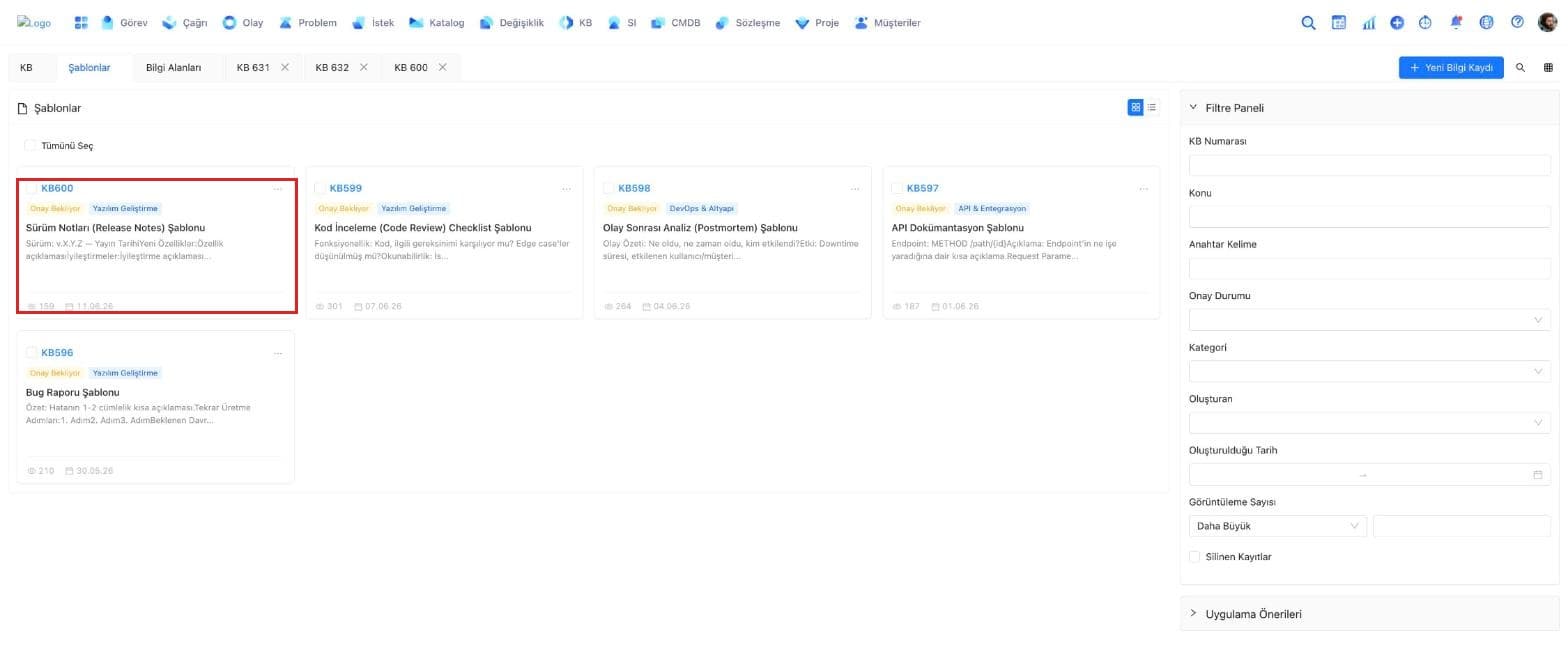The image size is (1568, 650).
Task: Open the Kategori dropdown
Action: tap(1369, 371)
